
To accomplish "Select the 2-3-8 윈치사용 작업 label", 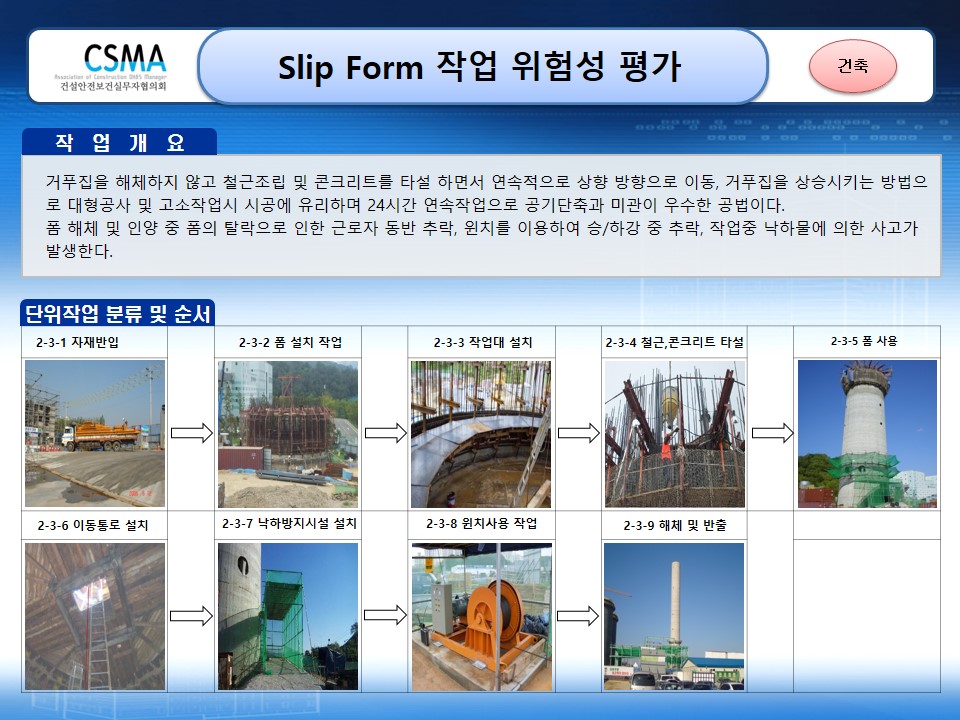I will click(x=482, y=523).
